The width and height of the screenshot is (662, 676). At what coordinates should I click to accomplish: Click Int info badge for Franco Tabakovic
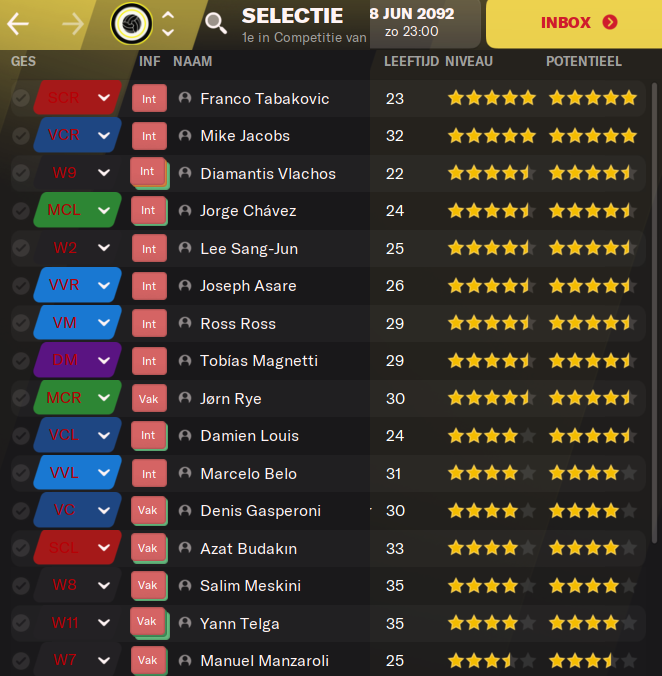pos(149,99)
